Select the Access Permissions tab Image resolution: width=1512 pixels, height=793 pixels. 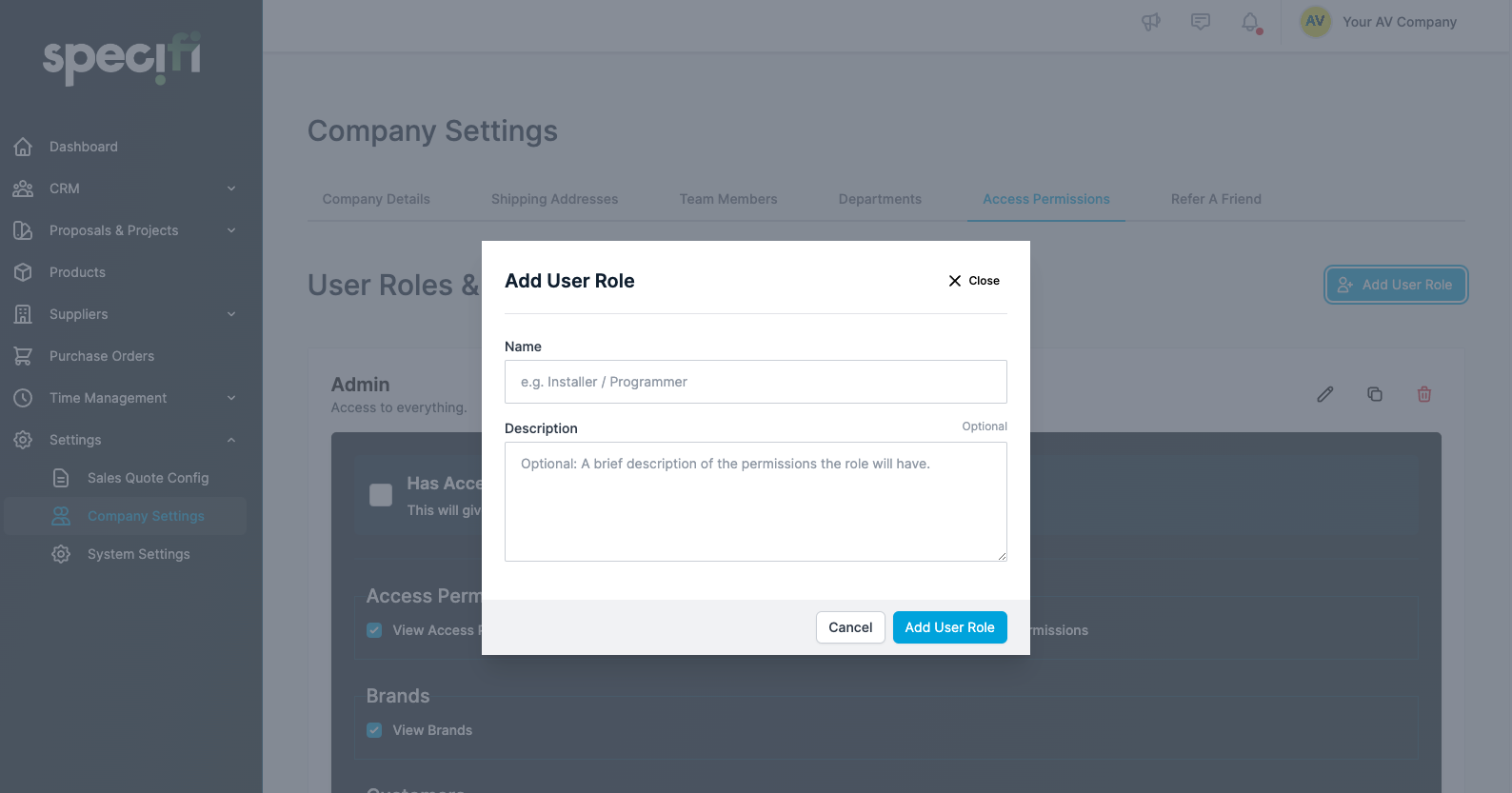1046,199
